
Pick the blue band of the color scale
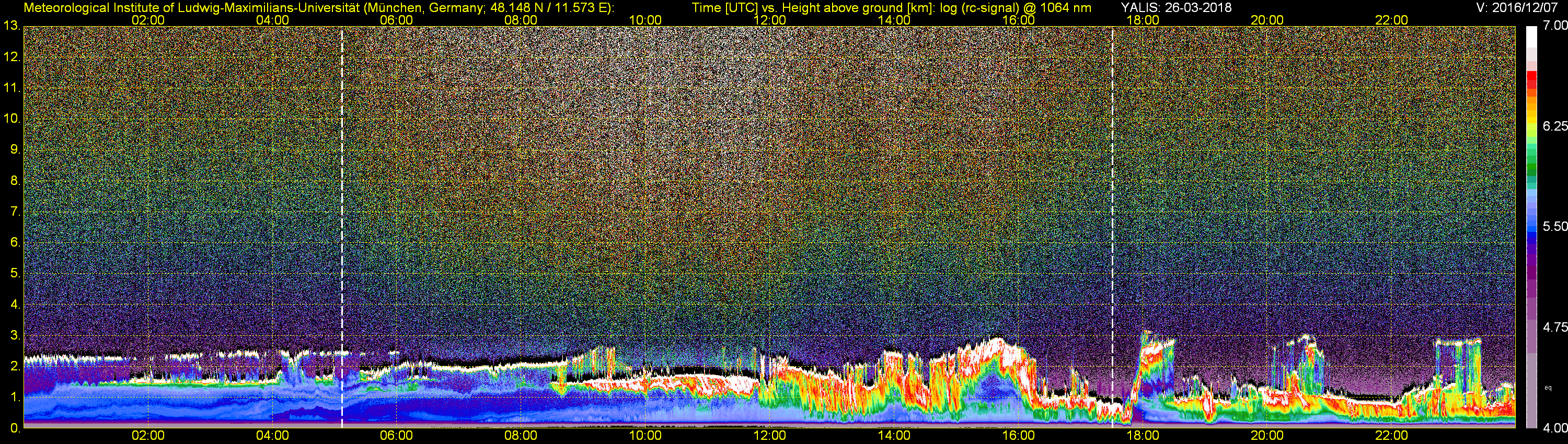point(1531,231)
